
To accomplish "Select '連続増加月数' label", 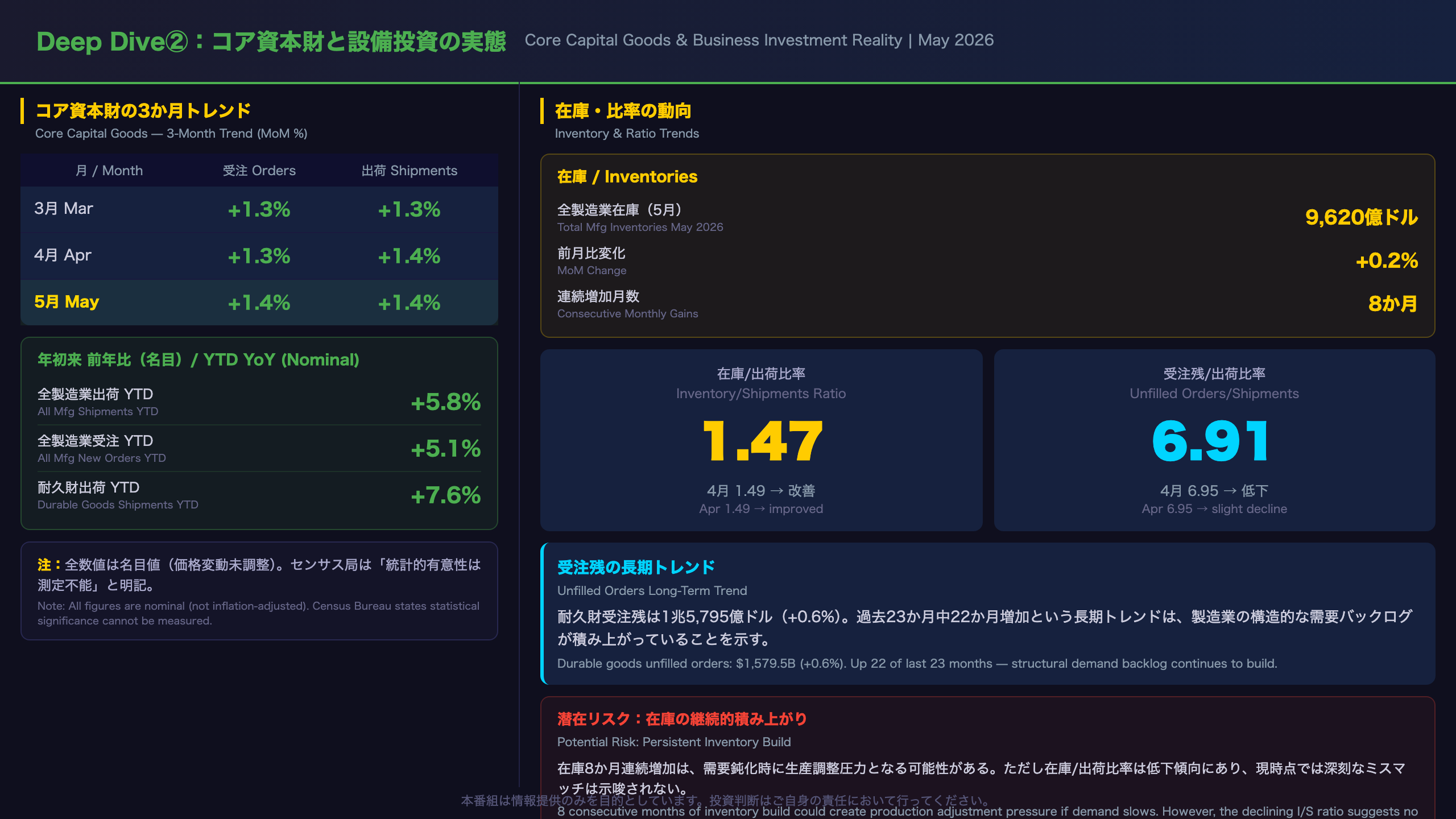I will [x=598, y=296].
